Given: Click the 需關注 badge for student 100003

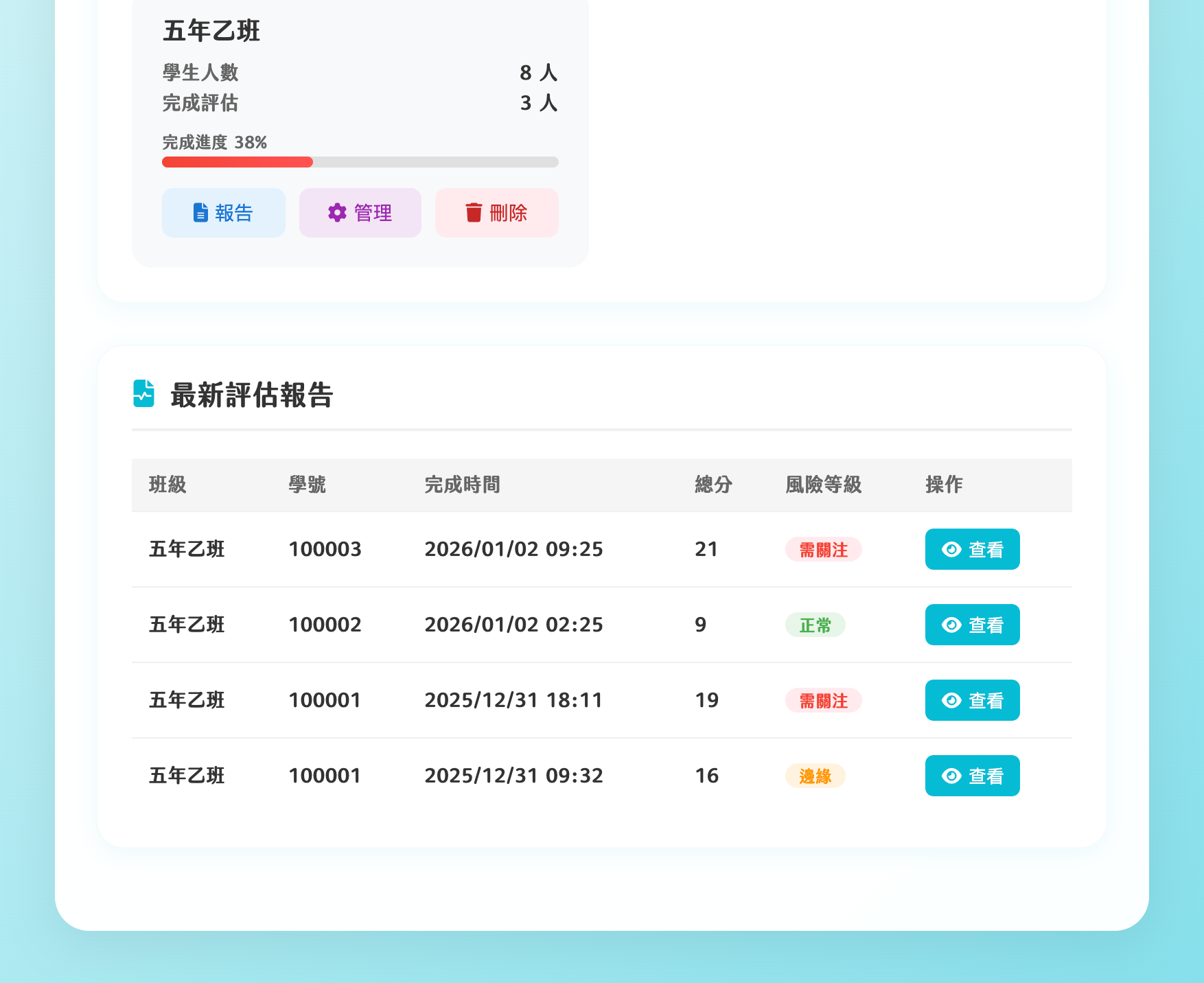Looking at the screenshot, I should [x=822, y=549].
